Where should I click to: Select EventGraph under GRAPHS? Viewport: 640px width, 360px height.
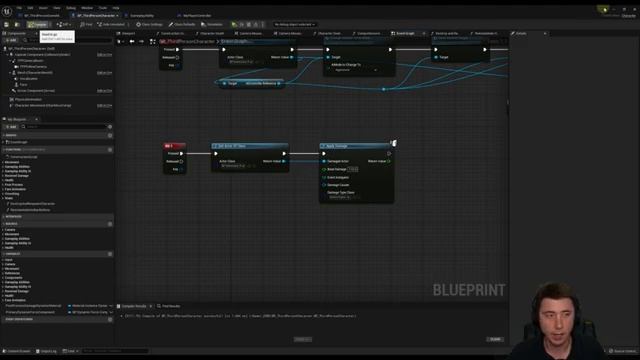pyautogui.click(x=18, y=142)
